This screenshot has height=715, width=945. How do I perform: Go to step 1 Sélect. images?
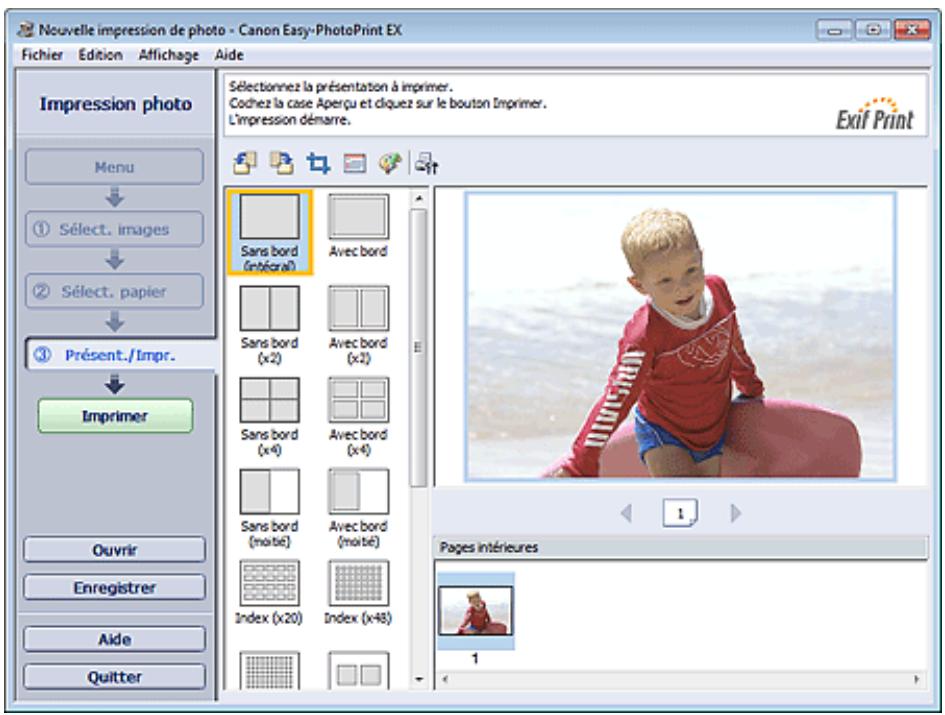coord(115,229)
